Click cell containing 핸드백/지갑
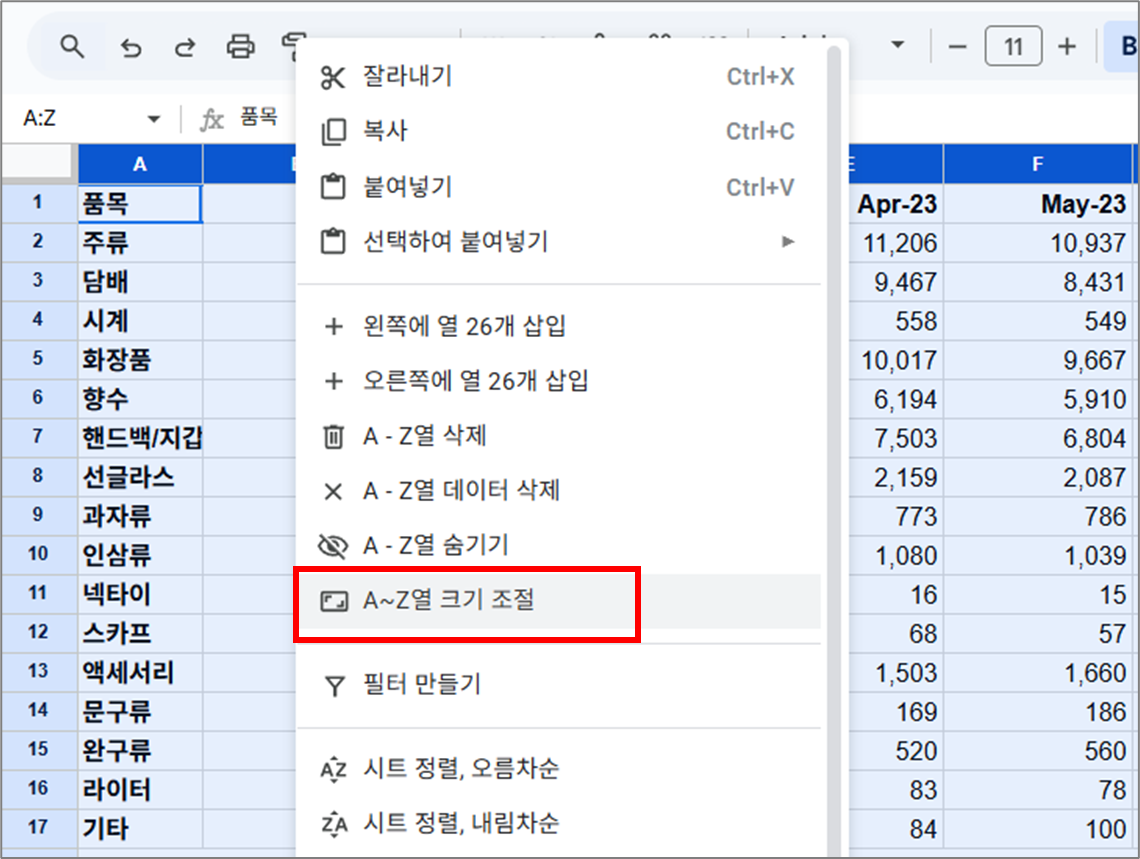The width and height of the screenshot is (1140, 859). pos(140,437)
